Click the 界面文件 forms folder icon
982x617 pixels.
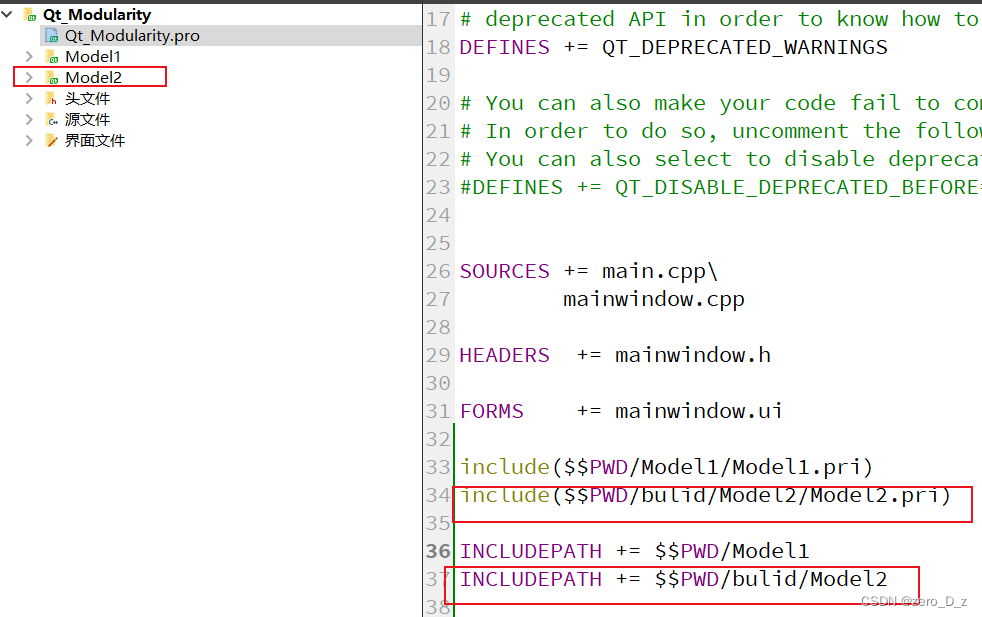pos(51,140)
